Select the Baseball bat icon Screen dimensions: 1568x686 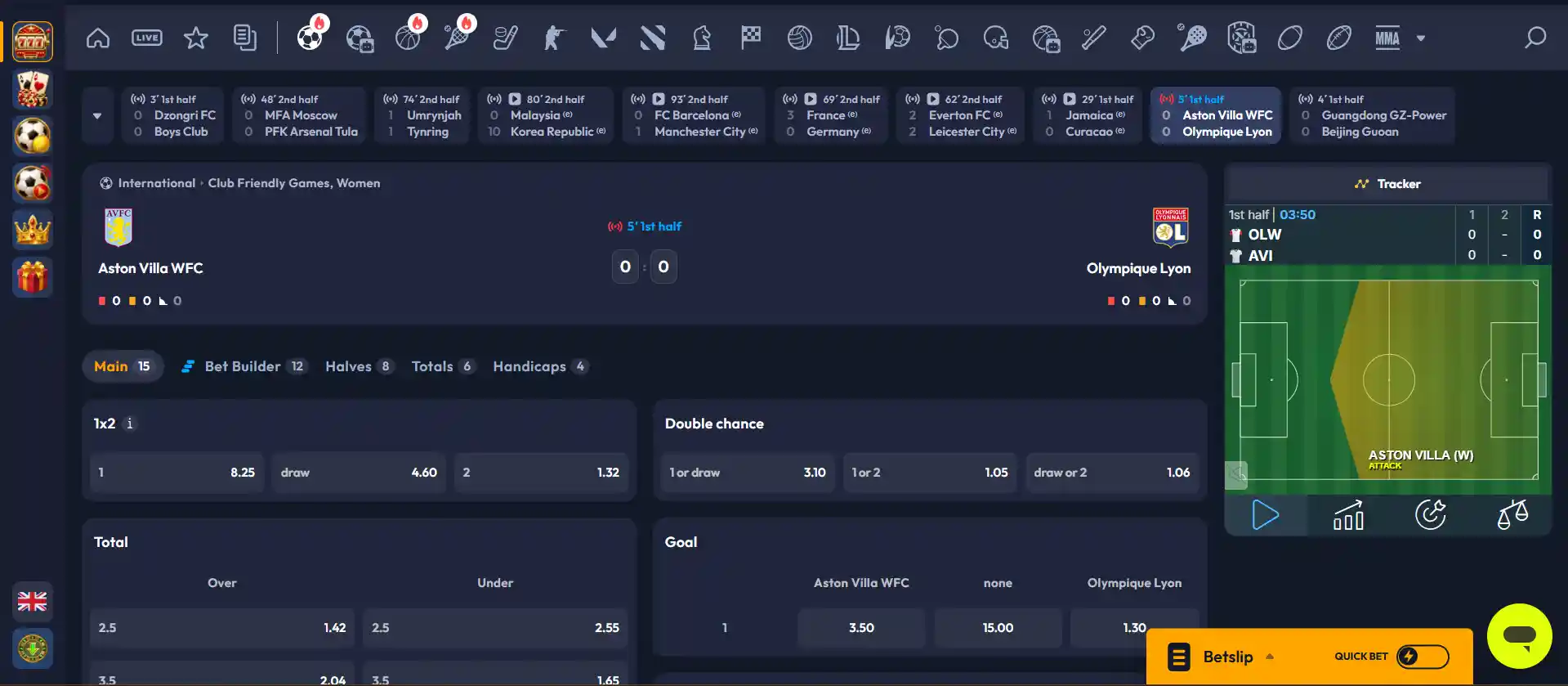click(x=1094, y=38)
